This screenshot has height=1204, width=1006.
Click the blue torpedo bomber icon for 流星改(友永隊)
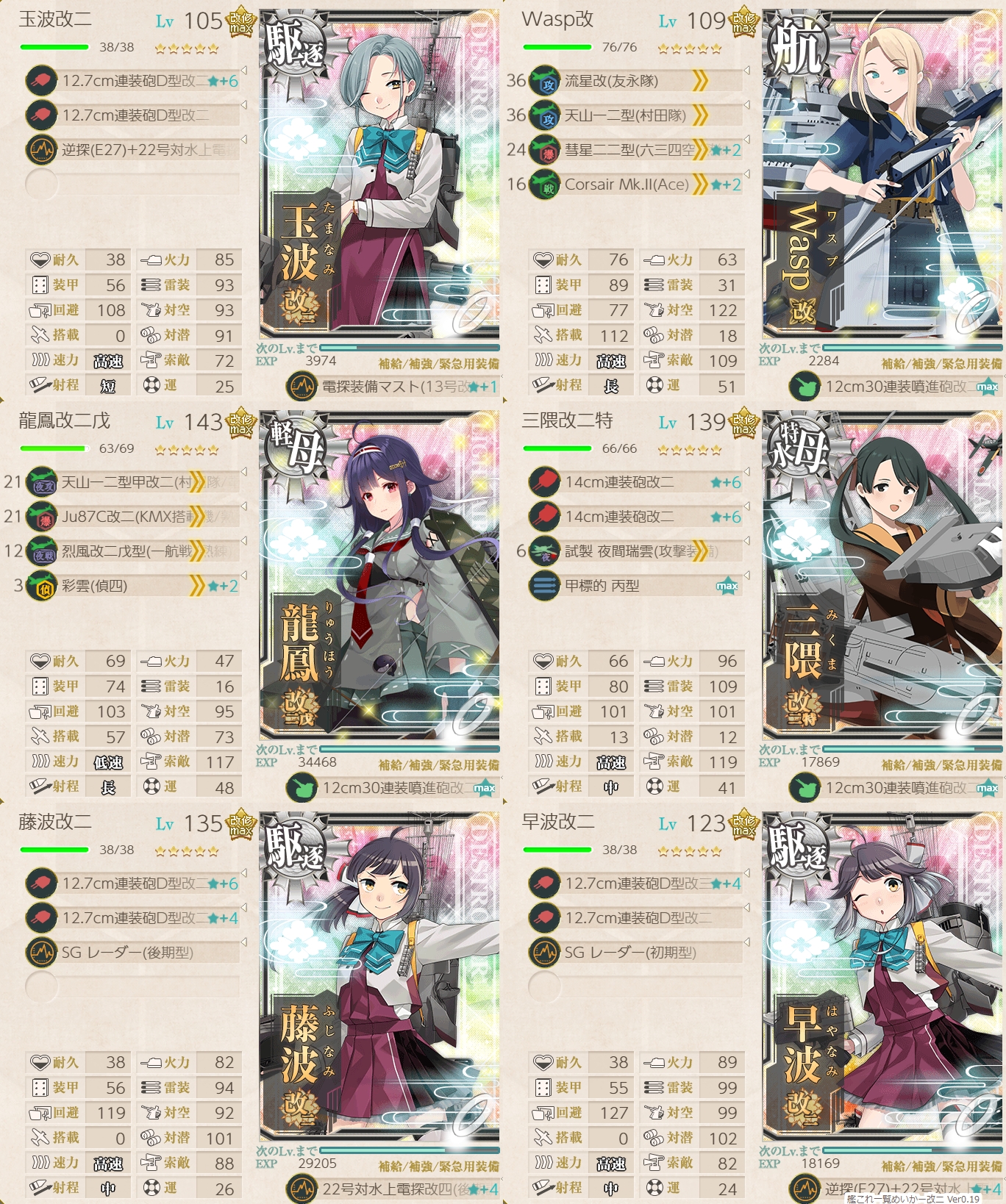(545, 80)
